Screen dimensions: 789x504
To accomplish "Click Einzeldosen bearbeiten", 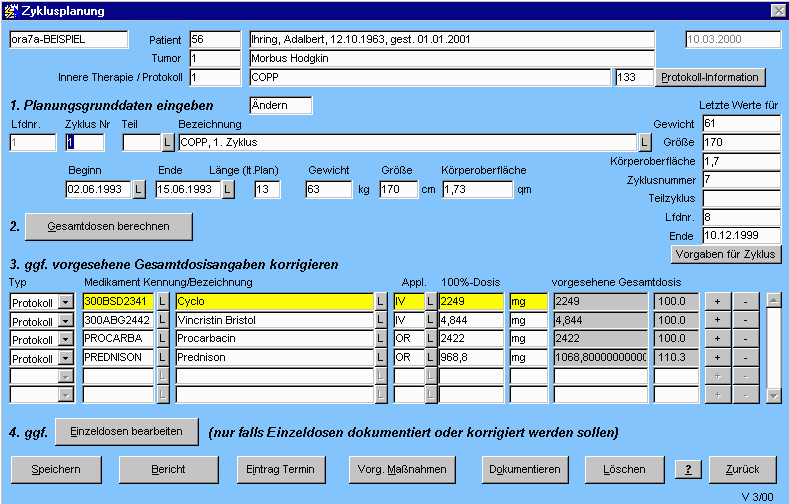I will [x=125, y=432].
